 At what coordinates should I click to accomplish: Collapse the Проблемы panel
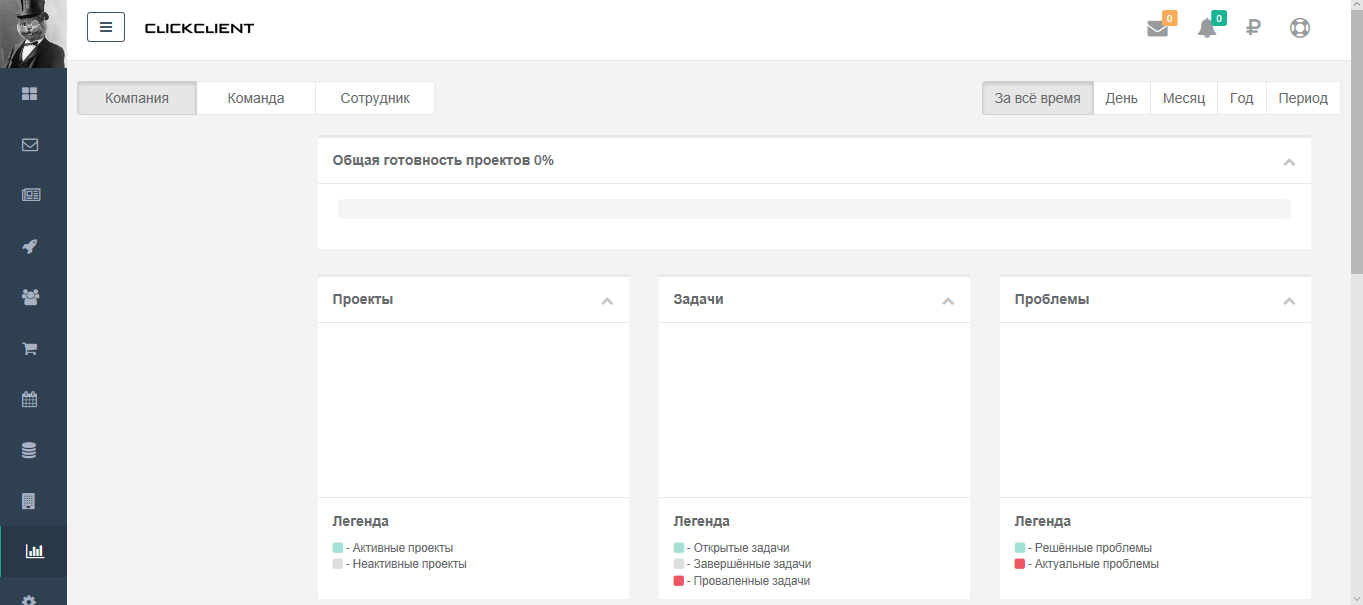click(x=1289, y=301)
